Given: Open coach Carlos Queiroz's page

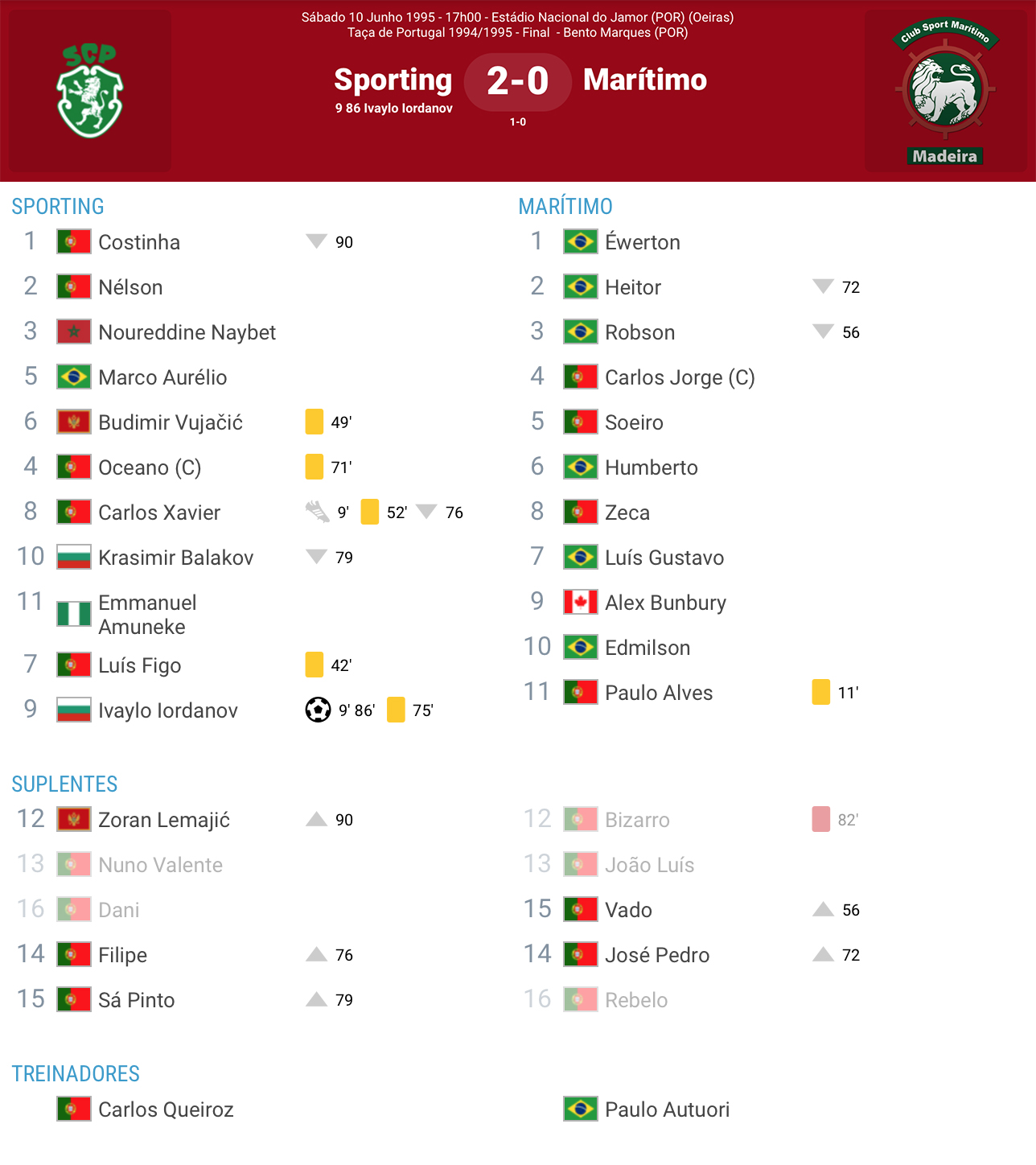Looking at the screenshot, I should point(166,1109).
